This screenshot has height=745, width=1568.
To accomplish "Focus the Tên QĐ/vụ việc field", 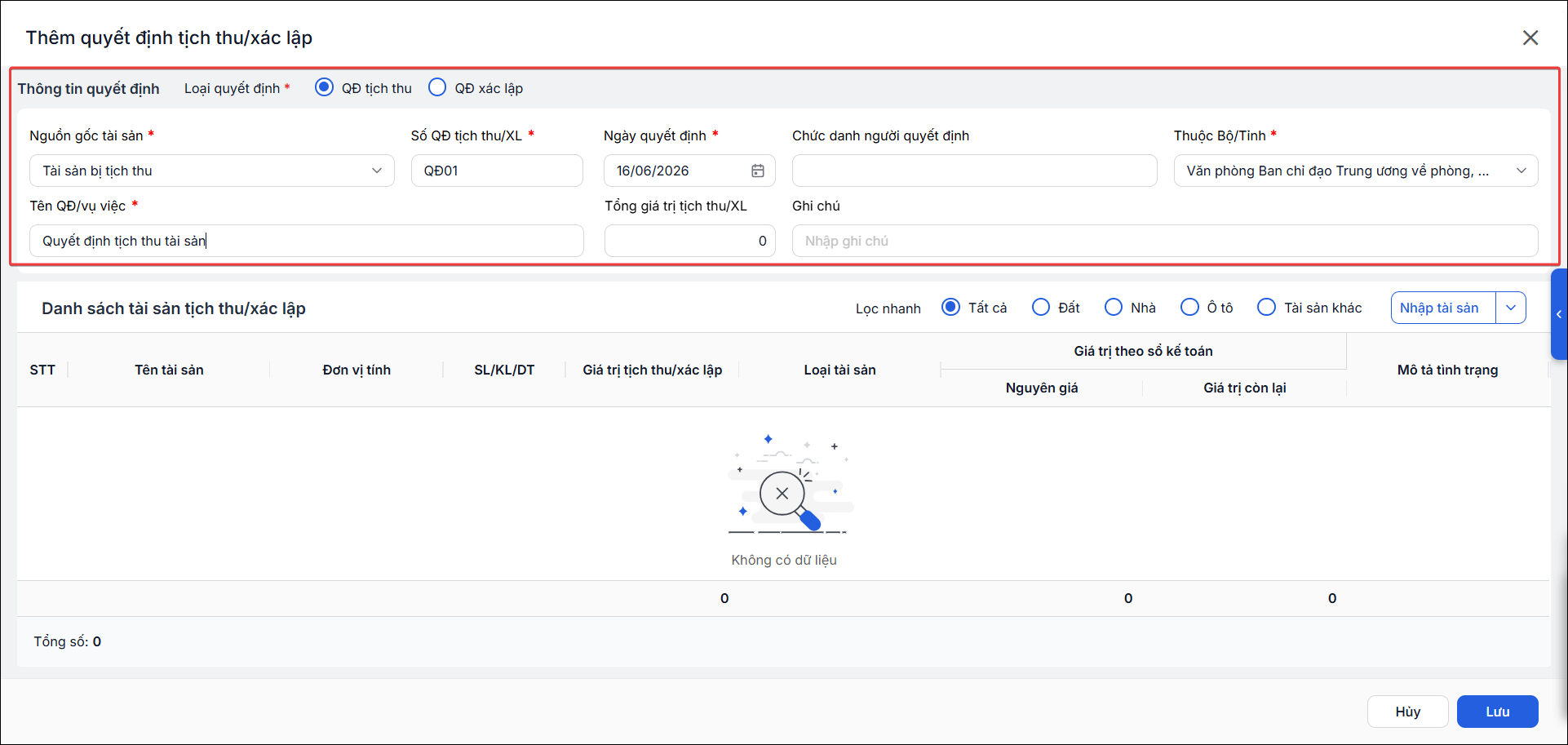I will [x=307, y=241].
